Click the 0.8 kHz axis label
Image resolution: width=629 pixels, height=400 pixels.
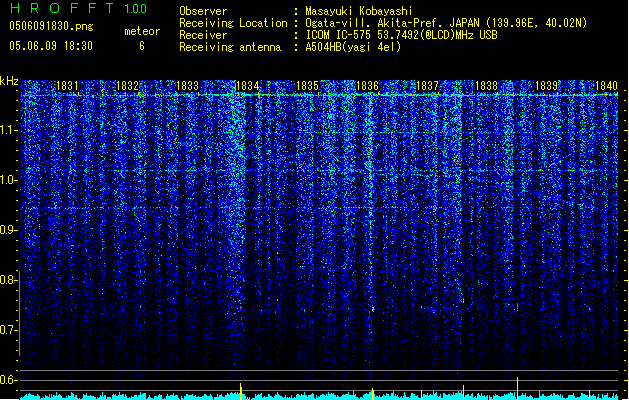pos(8,280)
